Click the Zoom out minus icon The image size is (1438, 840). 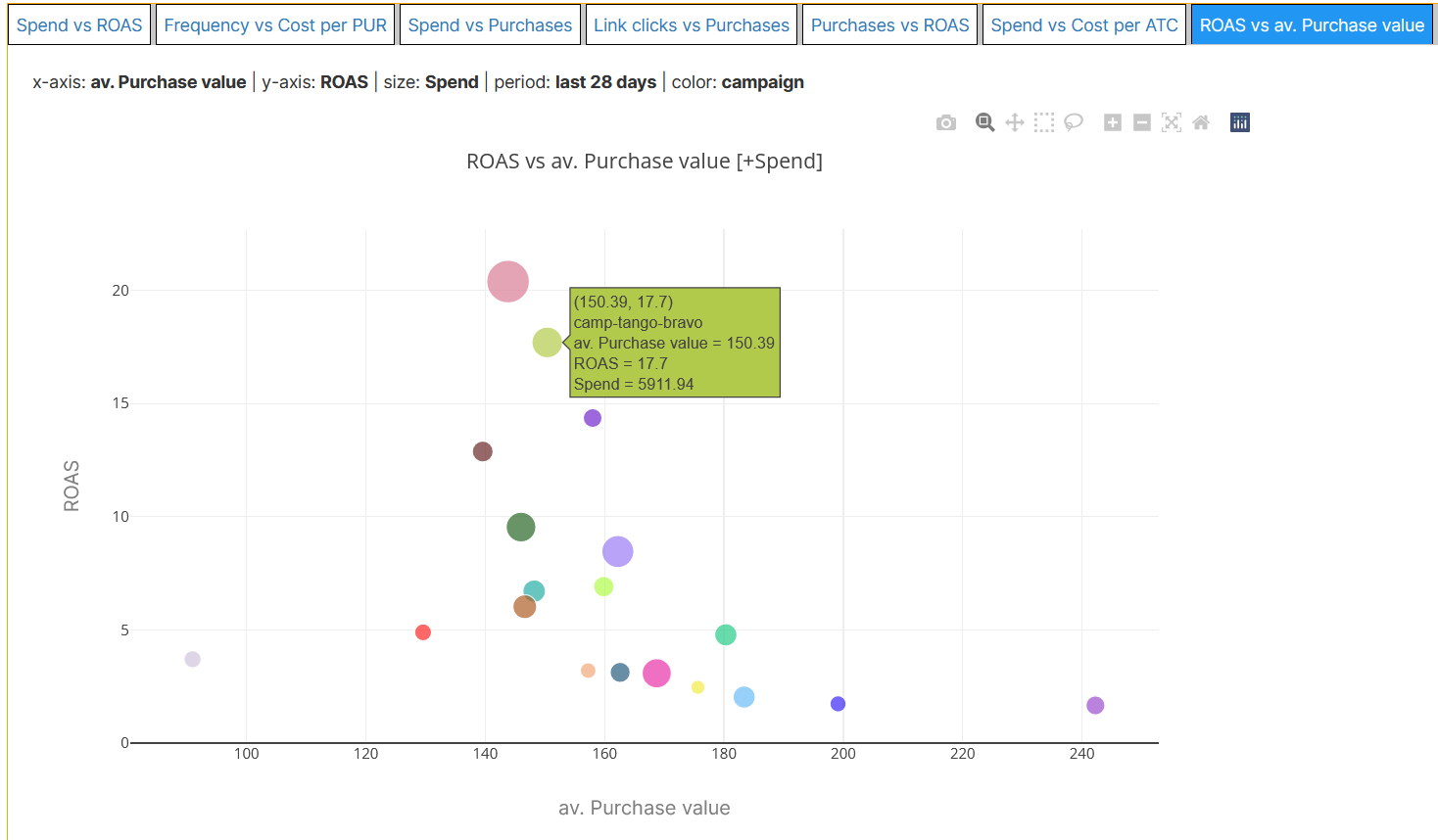pos(1142,122)
